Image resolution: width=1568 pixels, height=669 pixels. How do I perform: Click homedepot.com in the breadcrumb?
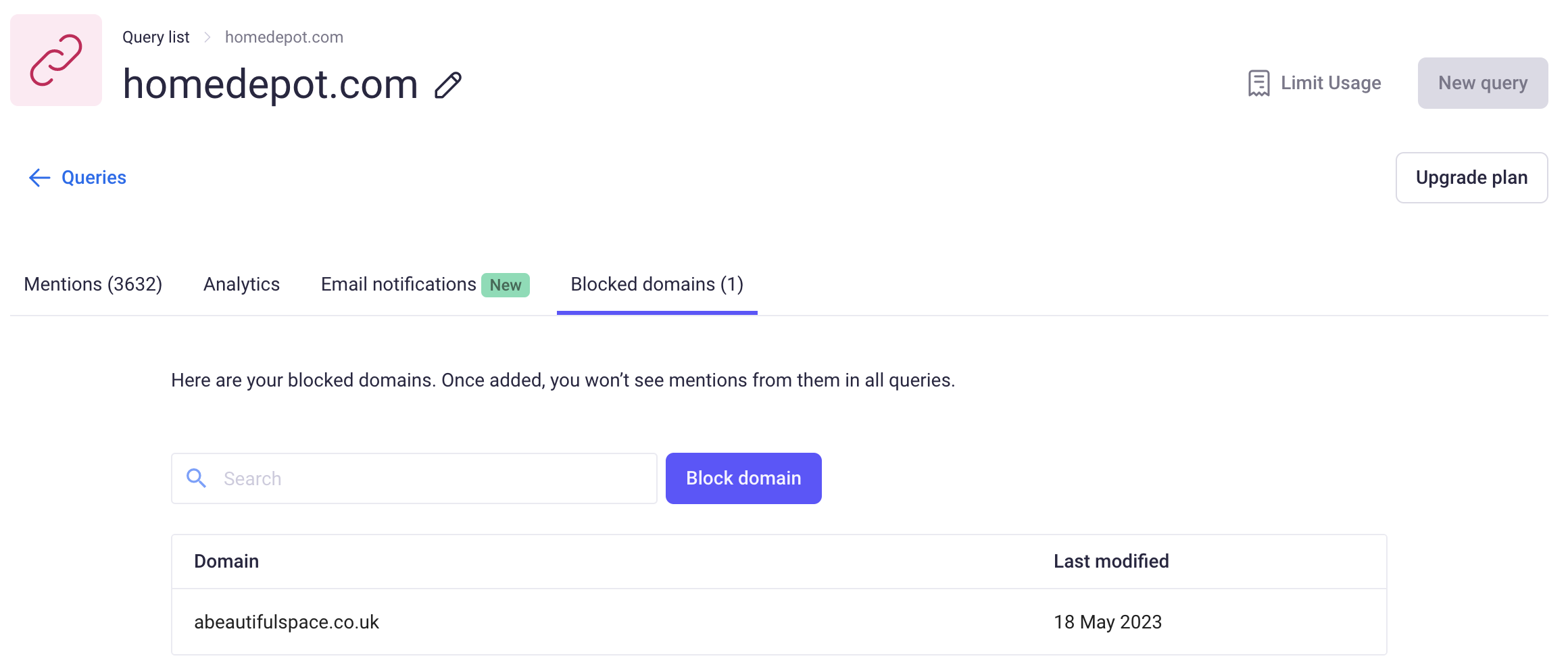pos(284,37)
